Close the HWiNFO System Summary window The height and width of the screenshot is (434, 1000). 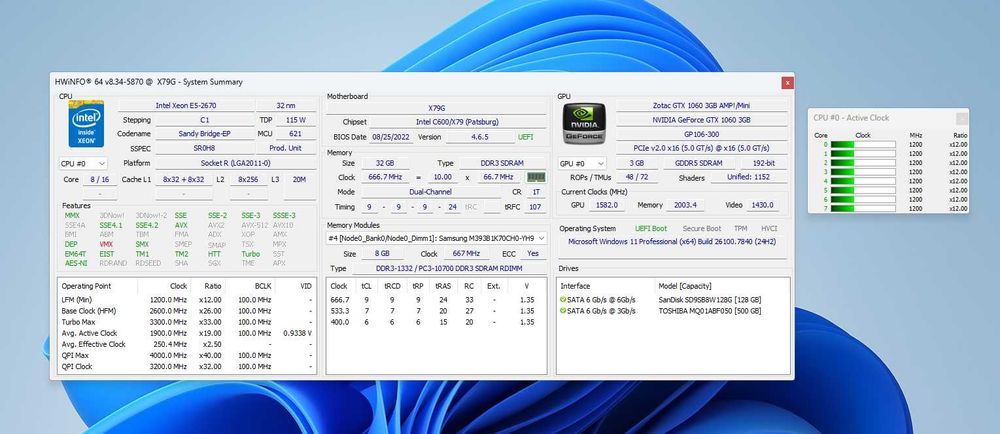(788, 82)
